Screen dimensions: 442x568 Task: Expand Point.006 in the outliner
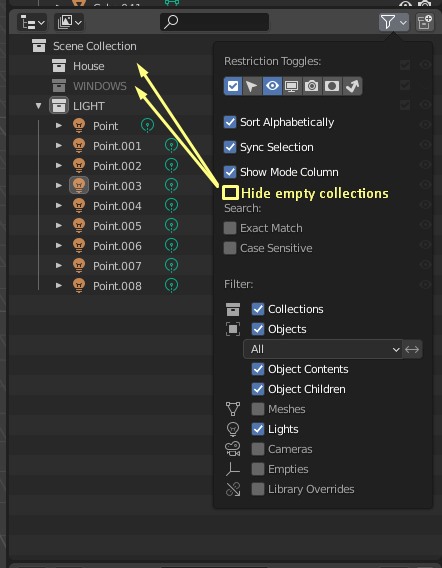[x=58, y=246]
